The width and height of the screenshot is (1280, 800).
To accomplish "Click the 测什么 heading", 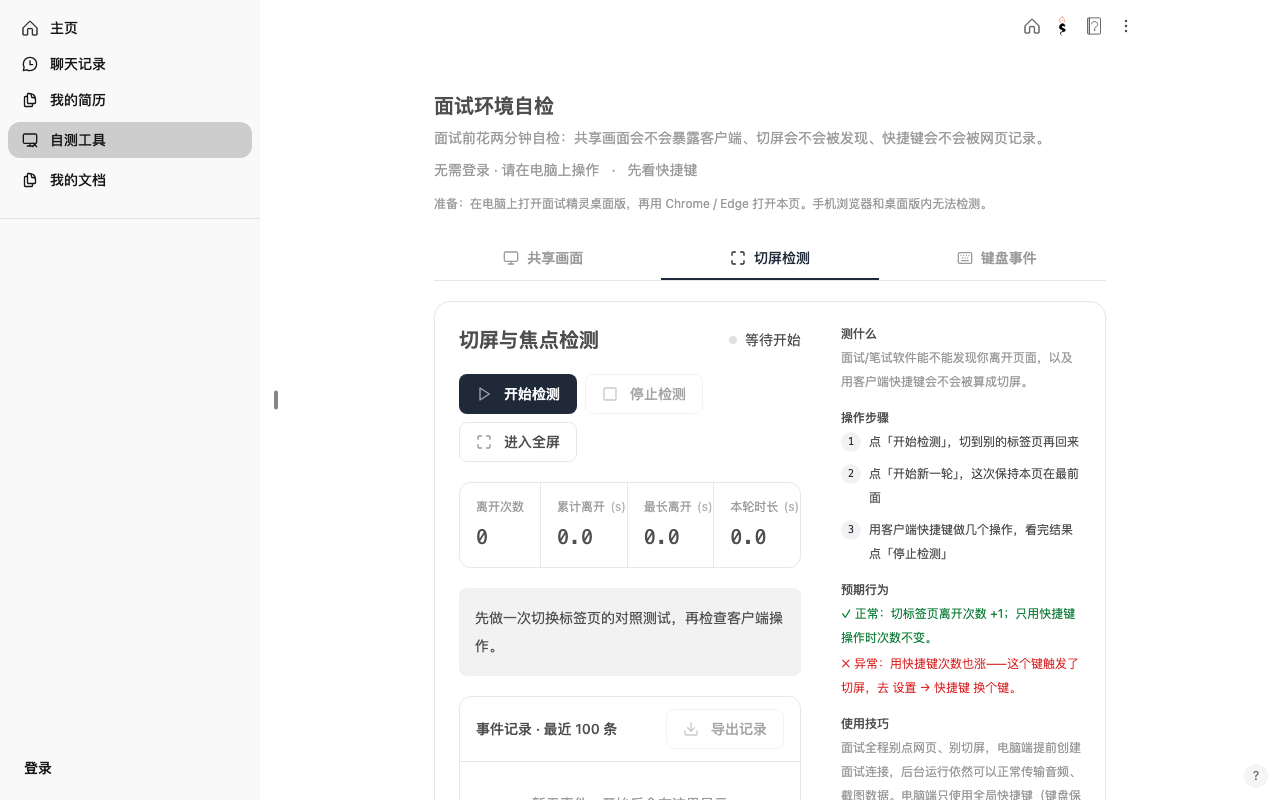I will click(x=858, y=334).
